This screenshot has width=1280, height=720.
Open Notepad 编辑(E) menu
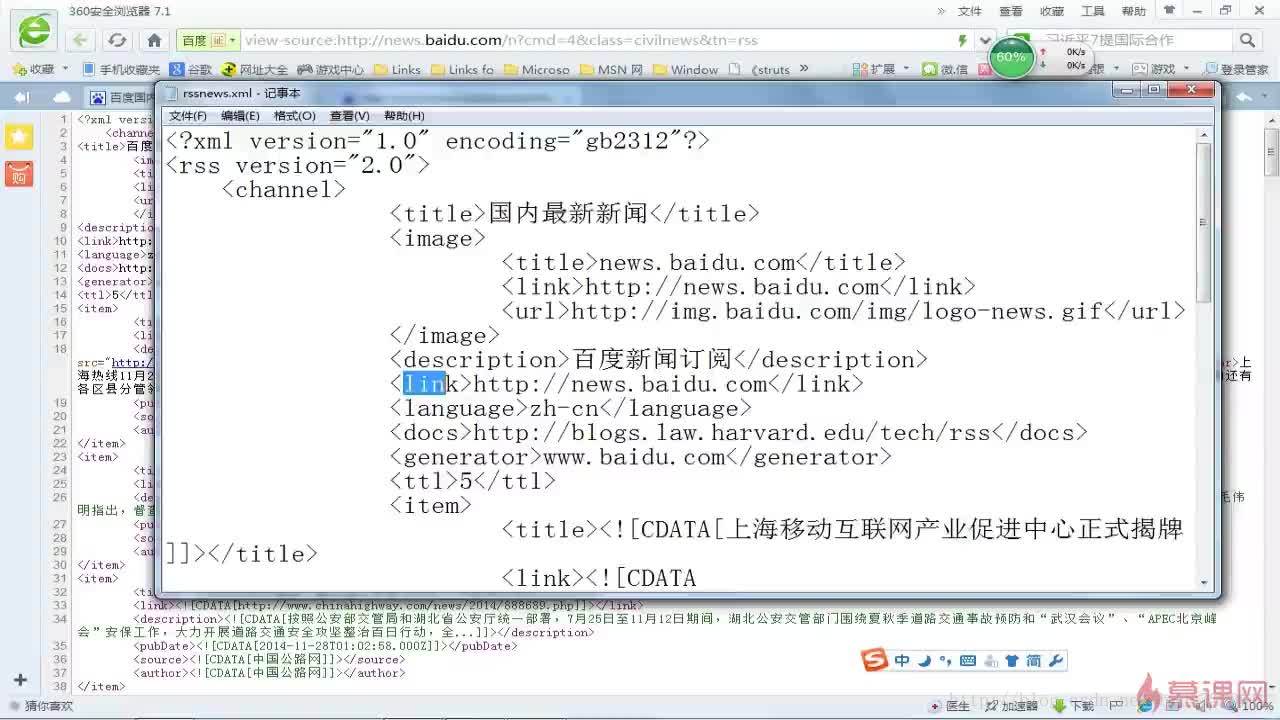point(240,116)
